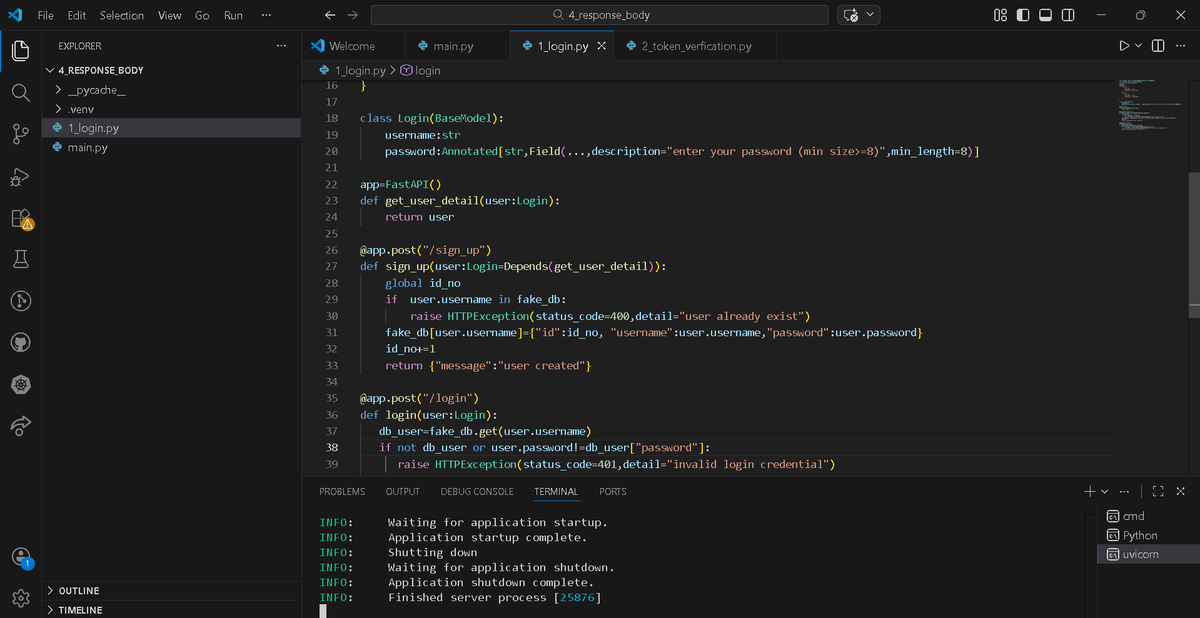Image resolution: width=1200 pixels, height=618 pixels.
Task: Open the Testing flask icon view
Action: 21,259
